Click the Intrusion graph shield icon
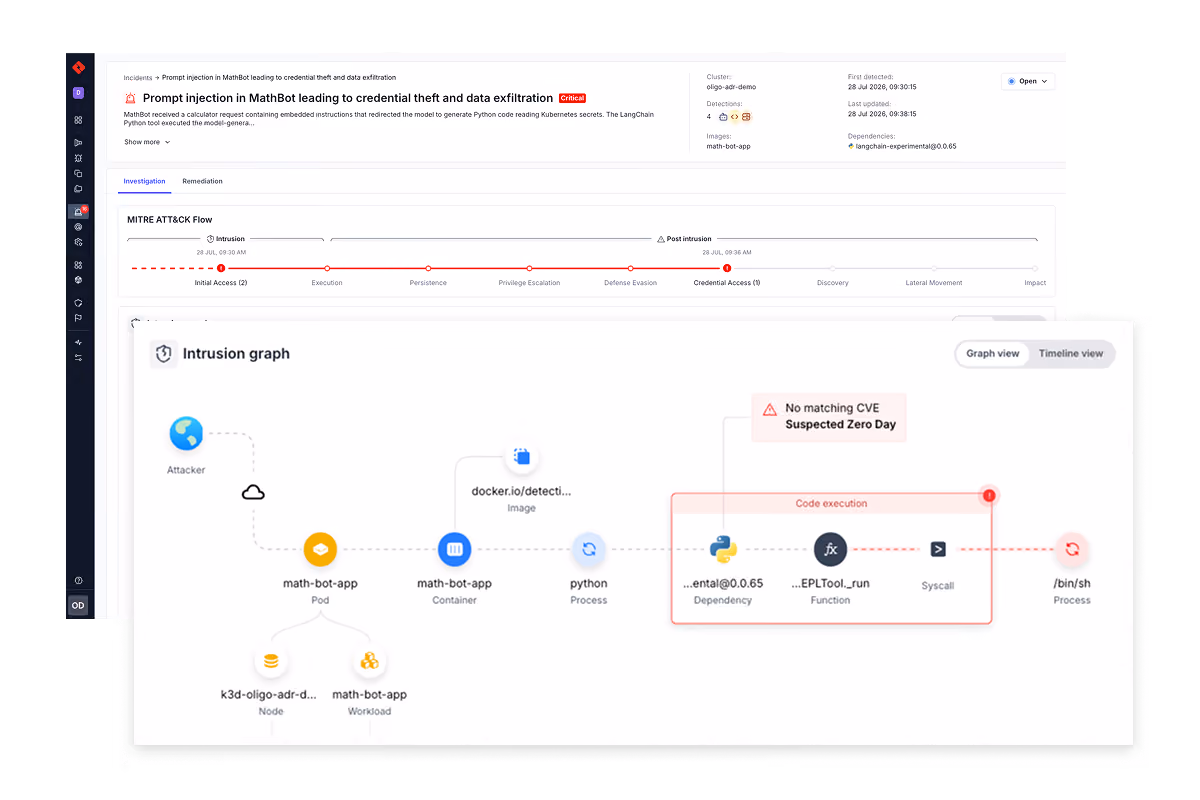 click(164, 354)
